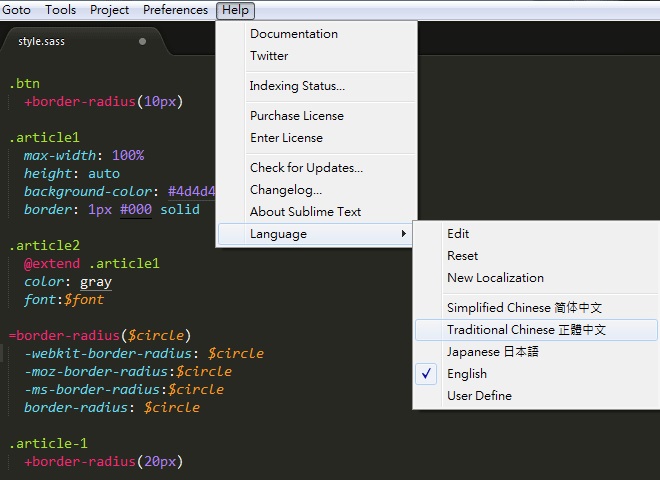Click the height: auto line

(x=72, y=173)
